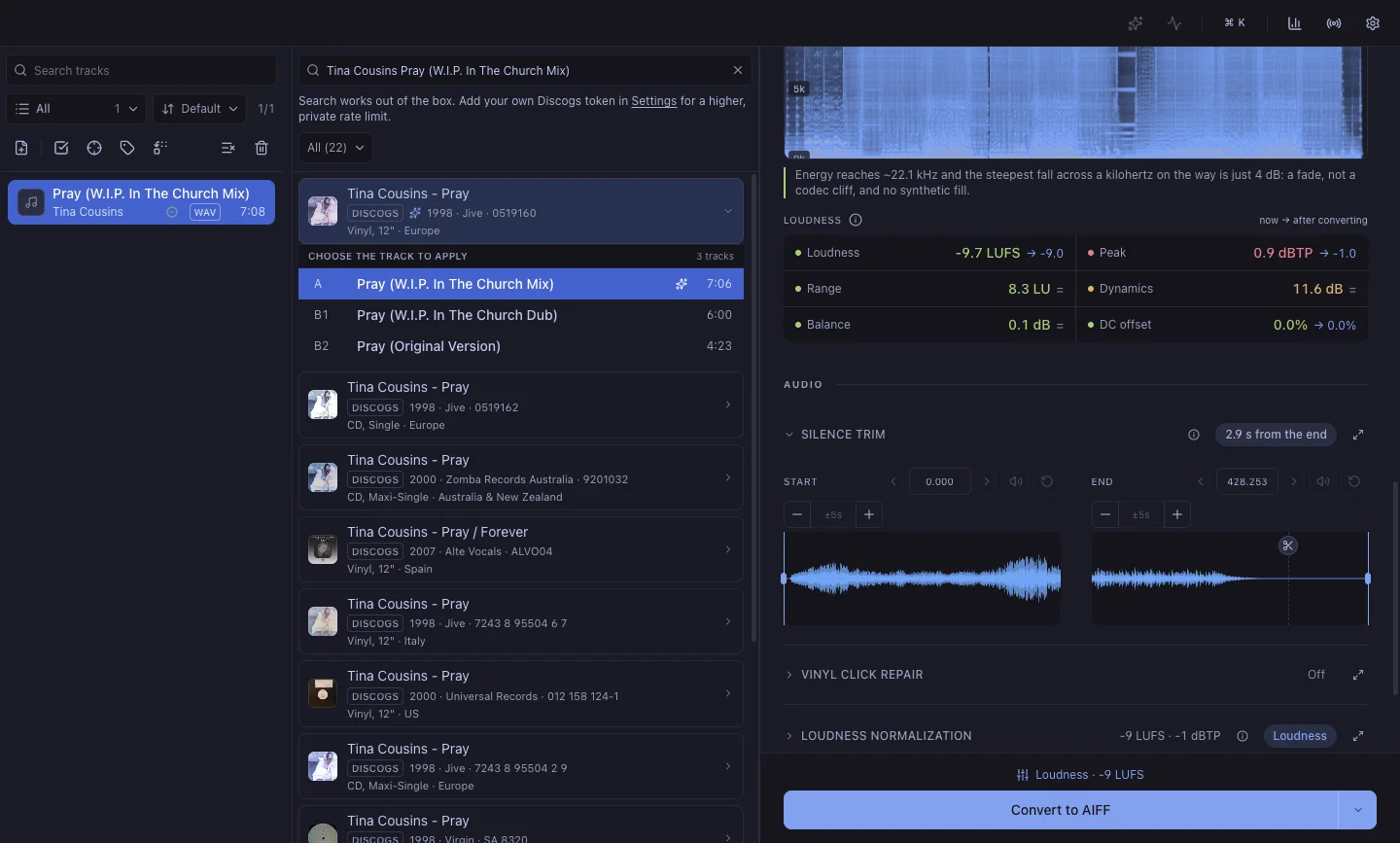The image size is (1400, 843).
Task: Collapse the expanded Jive 0519160 release
Action: click(727, 212)
